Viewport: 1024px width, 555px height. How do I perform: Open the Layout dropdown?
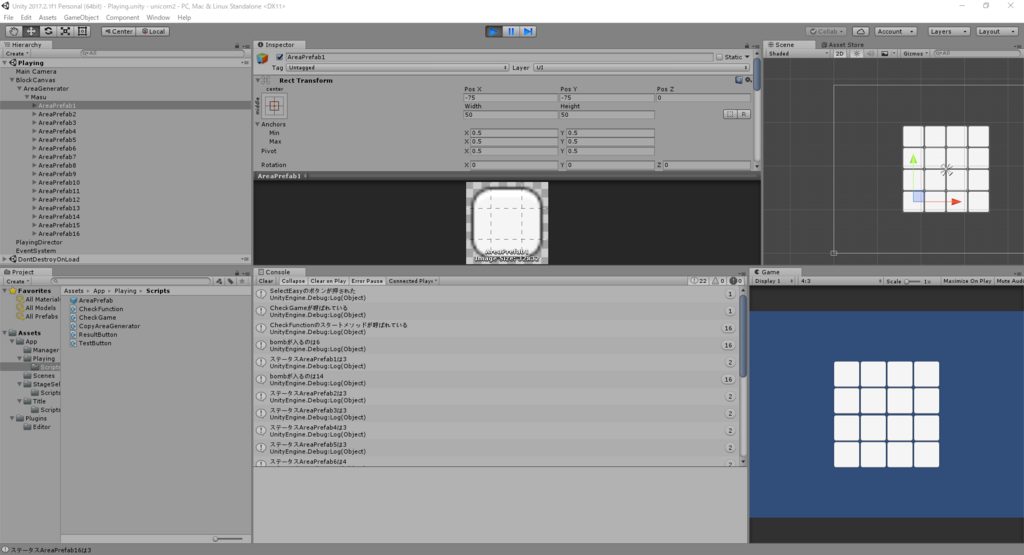pyautogui.click(x=997, y=31)
